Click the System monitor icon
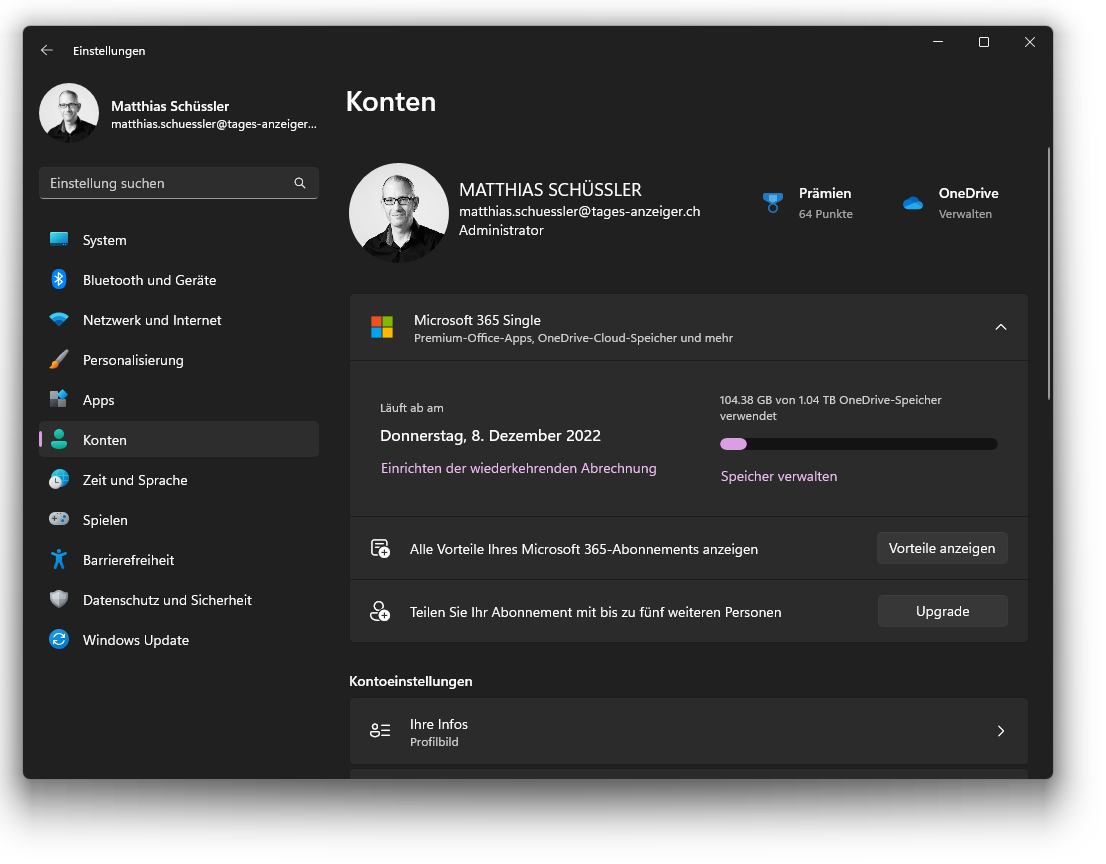Image resolution: width=1106 pixels, height=864 pixels. pyautogui.click(x=59, y=240)
